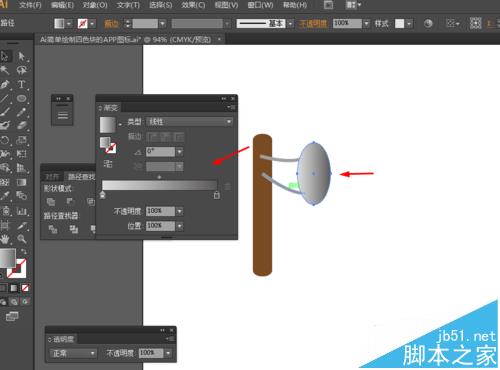Toggle Draw Behind mode
The width and height of the screenshot is (500, 370).
pos(14,302)
